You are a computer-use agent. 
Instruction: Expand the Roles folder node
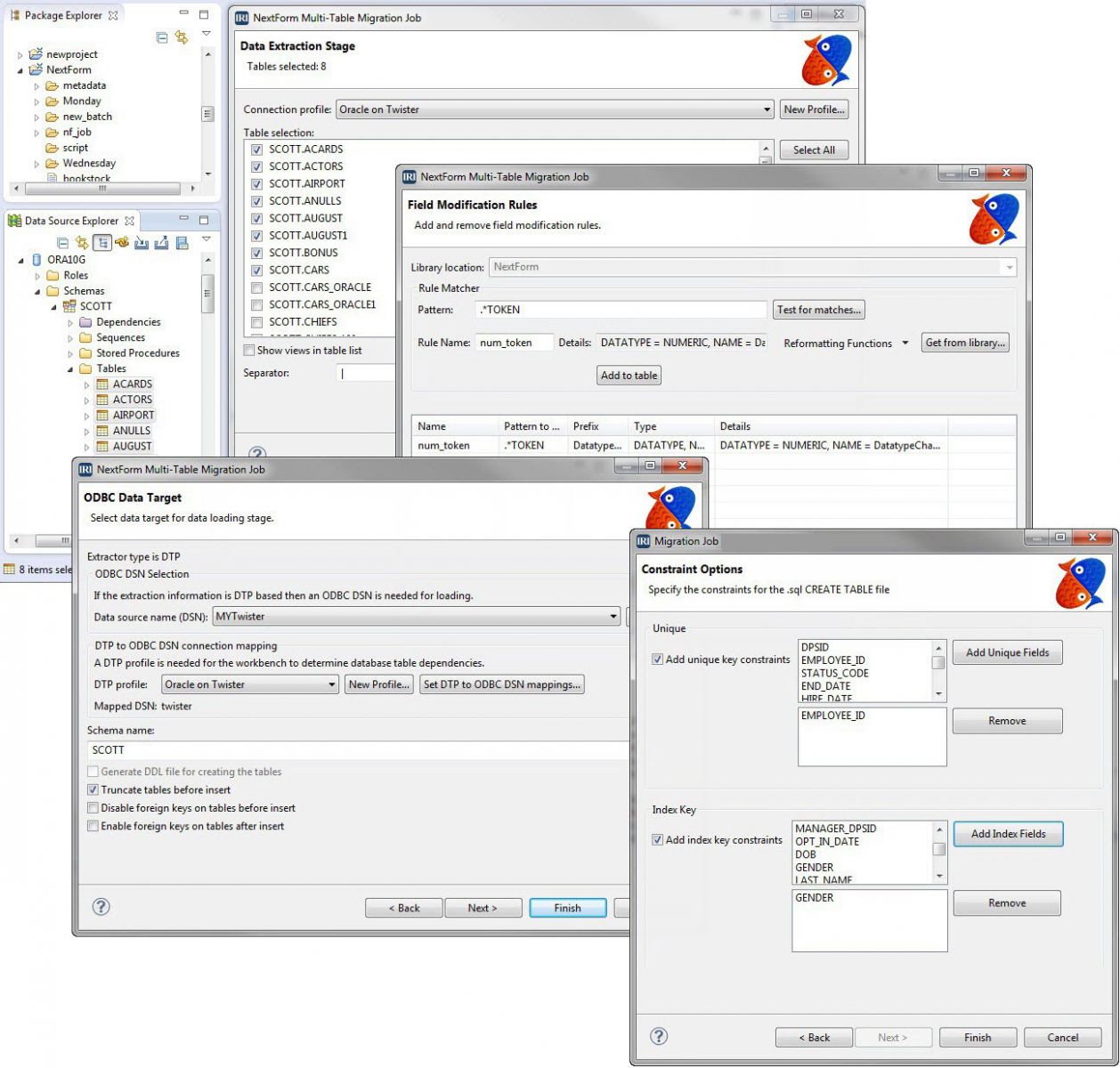click(37, 276)
